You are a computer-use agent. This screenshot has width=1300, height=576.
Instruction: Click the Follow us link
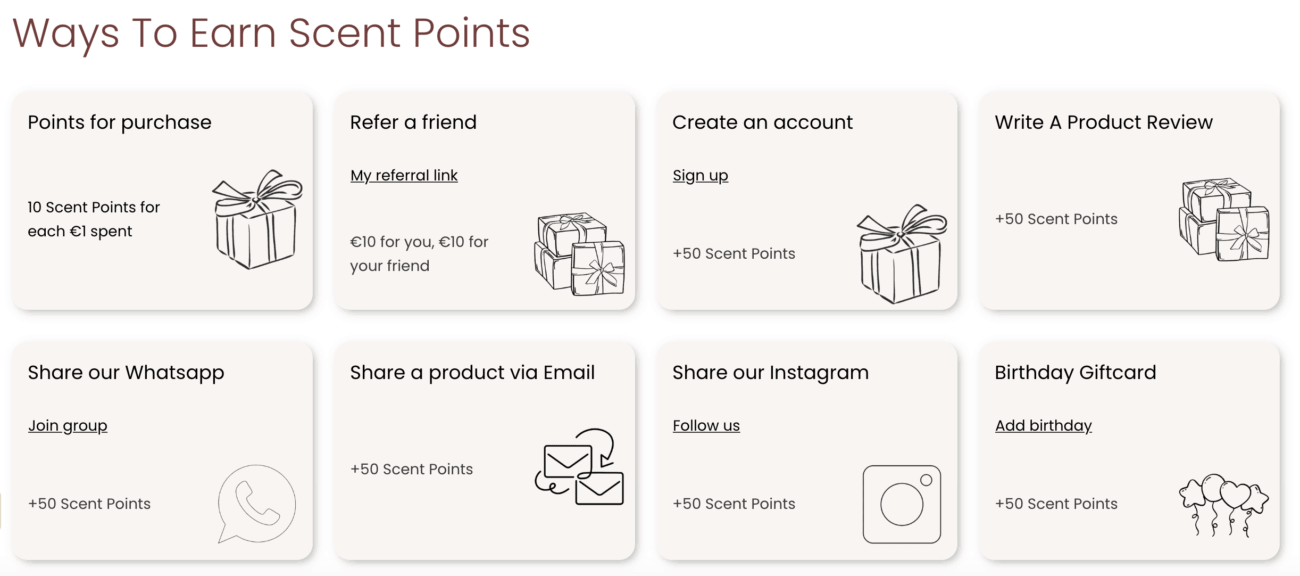click(706, 425)
